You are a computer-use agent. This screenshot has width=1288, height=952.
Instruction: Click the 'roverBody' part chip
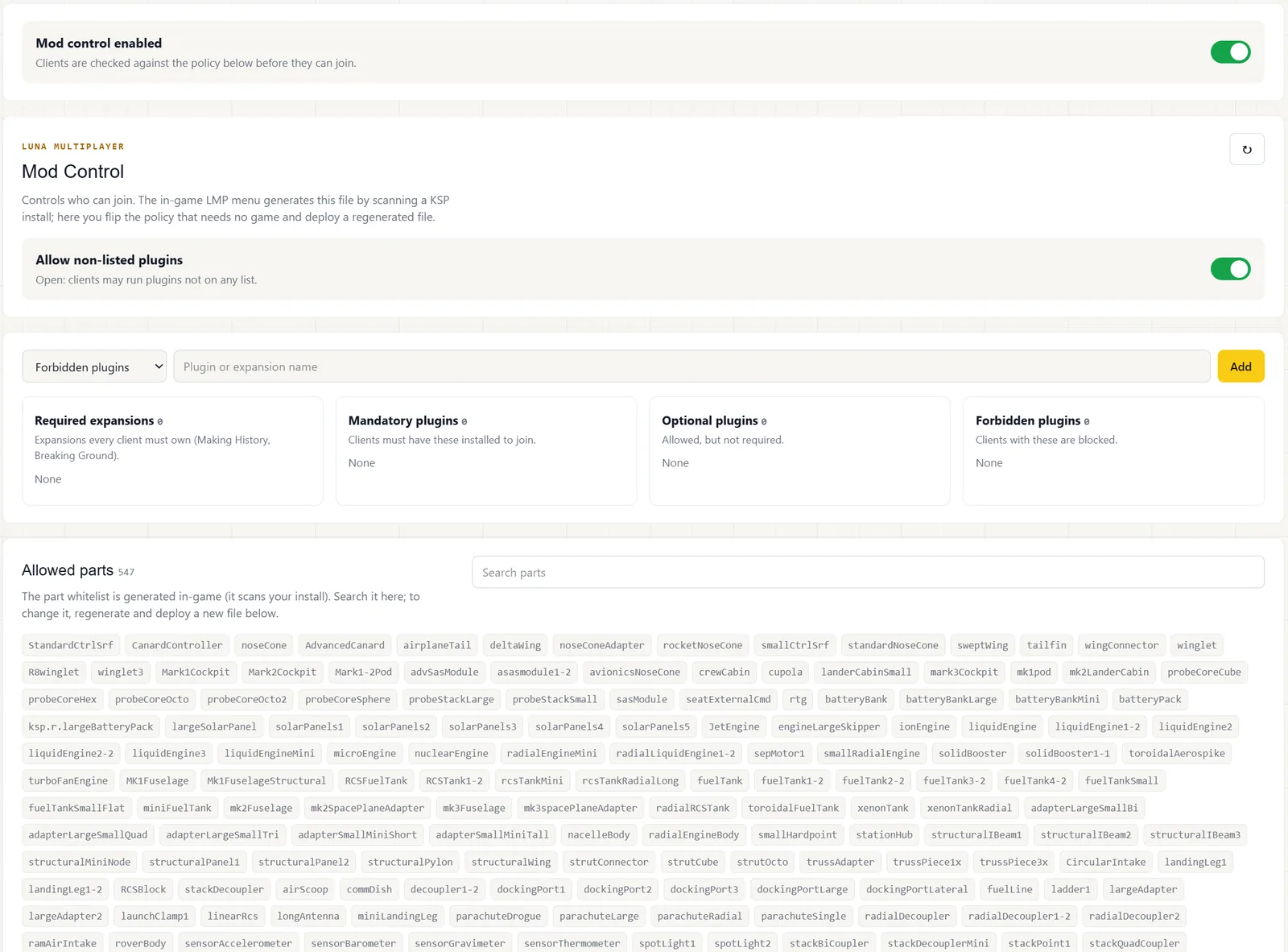[140, 943]
